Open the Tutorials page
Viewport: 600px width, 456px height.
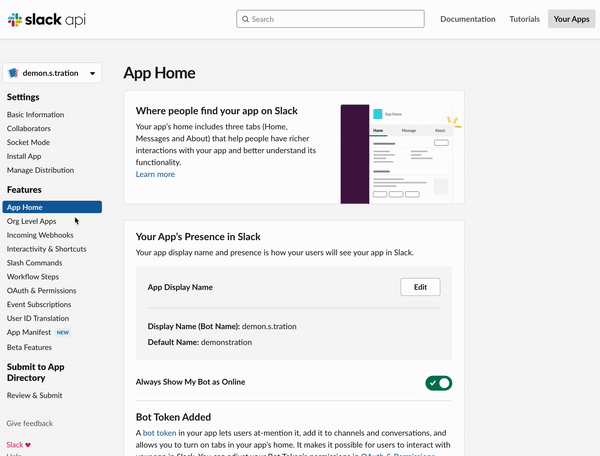(x=524, y=19)
